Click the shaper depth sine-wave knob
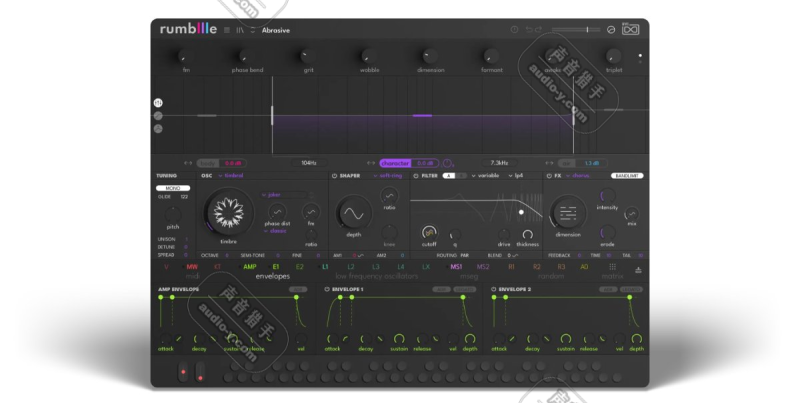Image resolution: width=800 pixels, height=403 pixels. pos(354,214)
